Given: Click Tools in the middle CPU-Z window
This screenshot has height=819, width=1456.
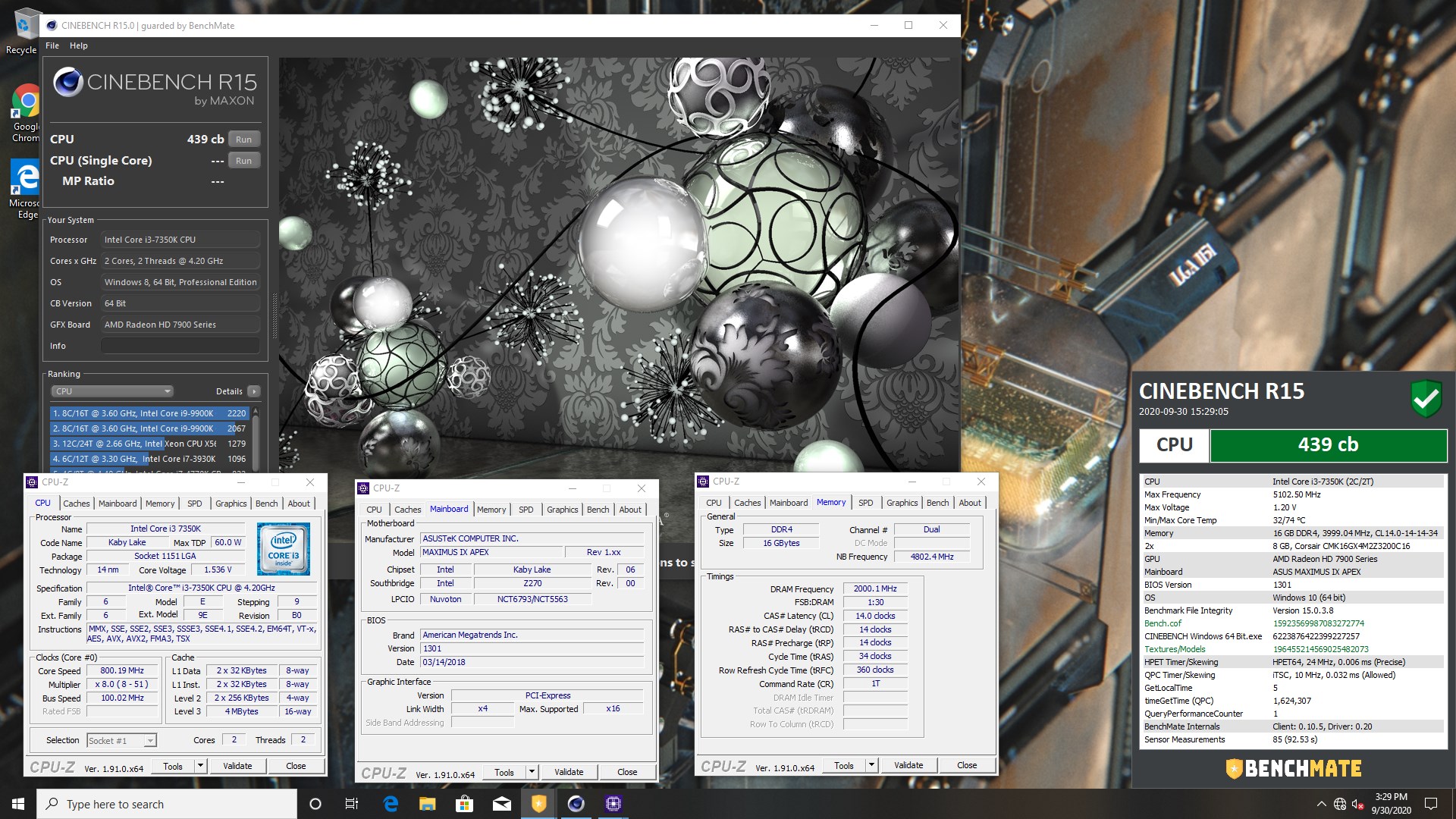Looking at the screenshot, I should click(504, 772).
